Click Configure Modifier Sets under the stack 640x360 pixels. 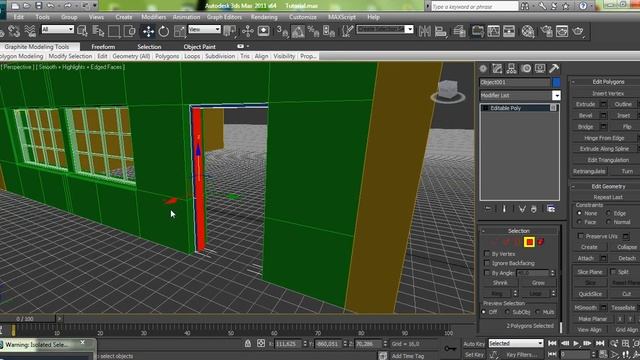tap(551, 209)
